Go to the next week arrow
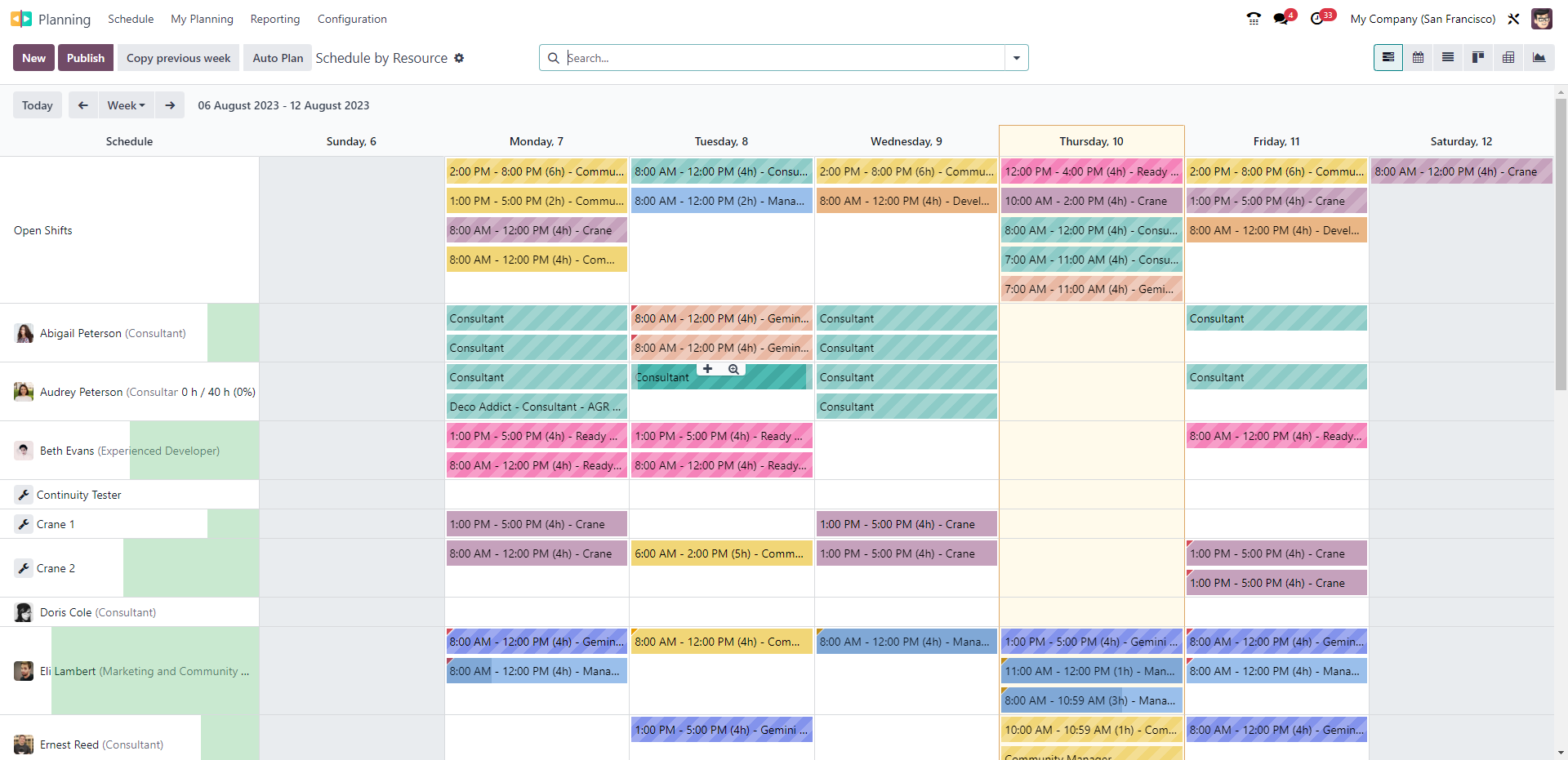The height and width of the screenshot is (760, 1568). pyautogui.click(x=170, y=105)
